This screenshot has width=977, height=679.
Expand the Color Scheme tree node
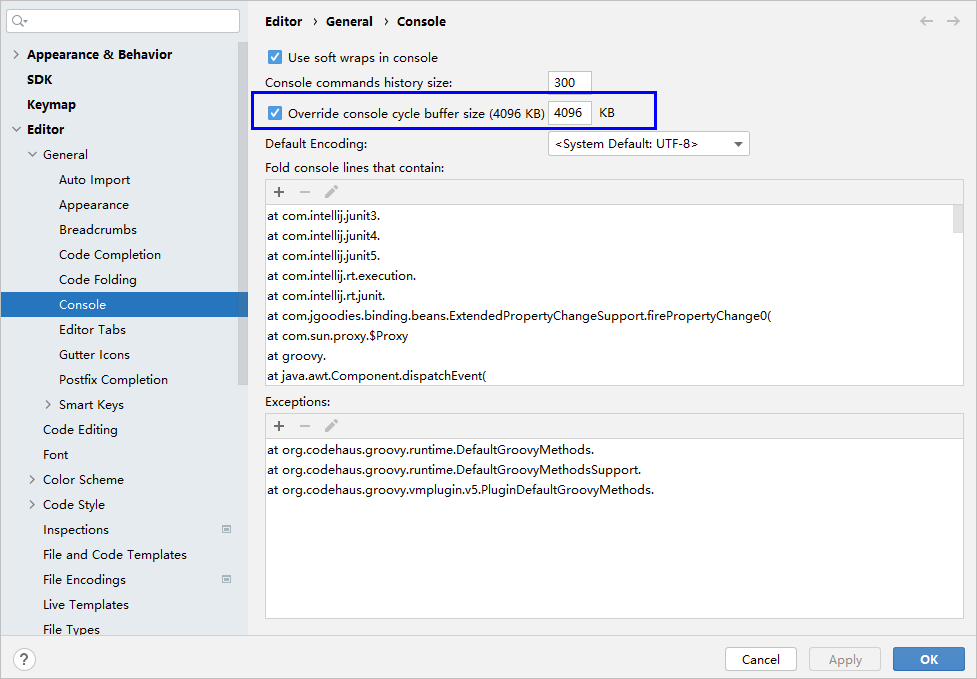[32, 480]
